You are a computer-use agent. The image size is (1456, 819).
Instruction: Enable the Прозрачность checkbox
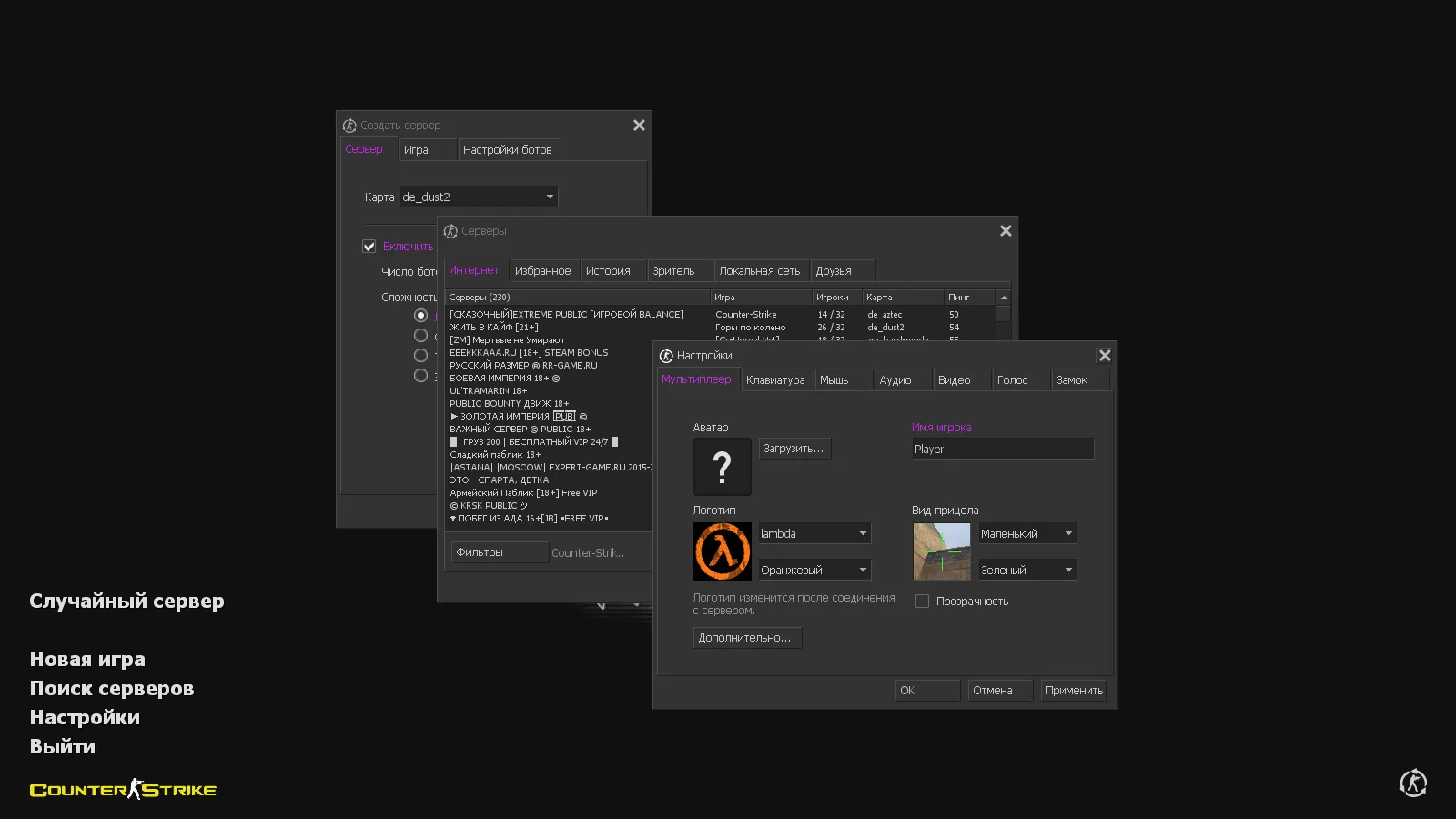[922, 601]
